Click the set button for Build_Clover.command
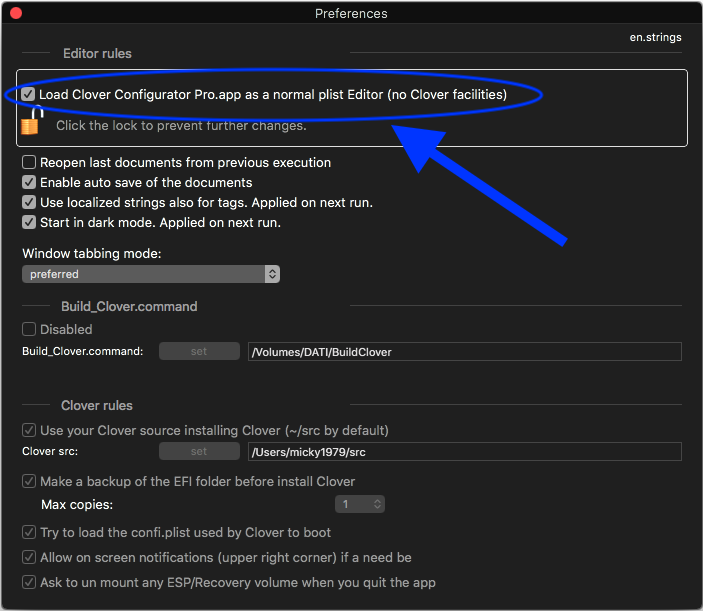This screenshot has width=703, height=611. point(199,351)
